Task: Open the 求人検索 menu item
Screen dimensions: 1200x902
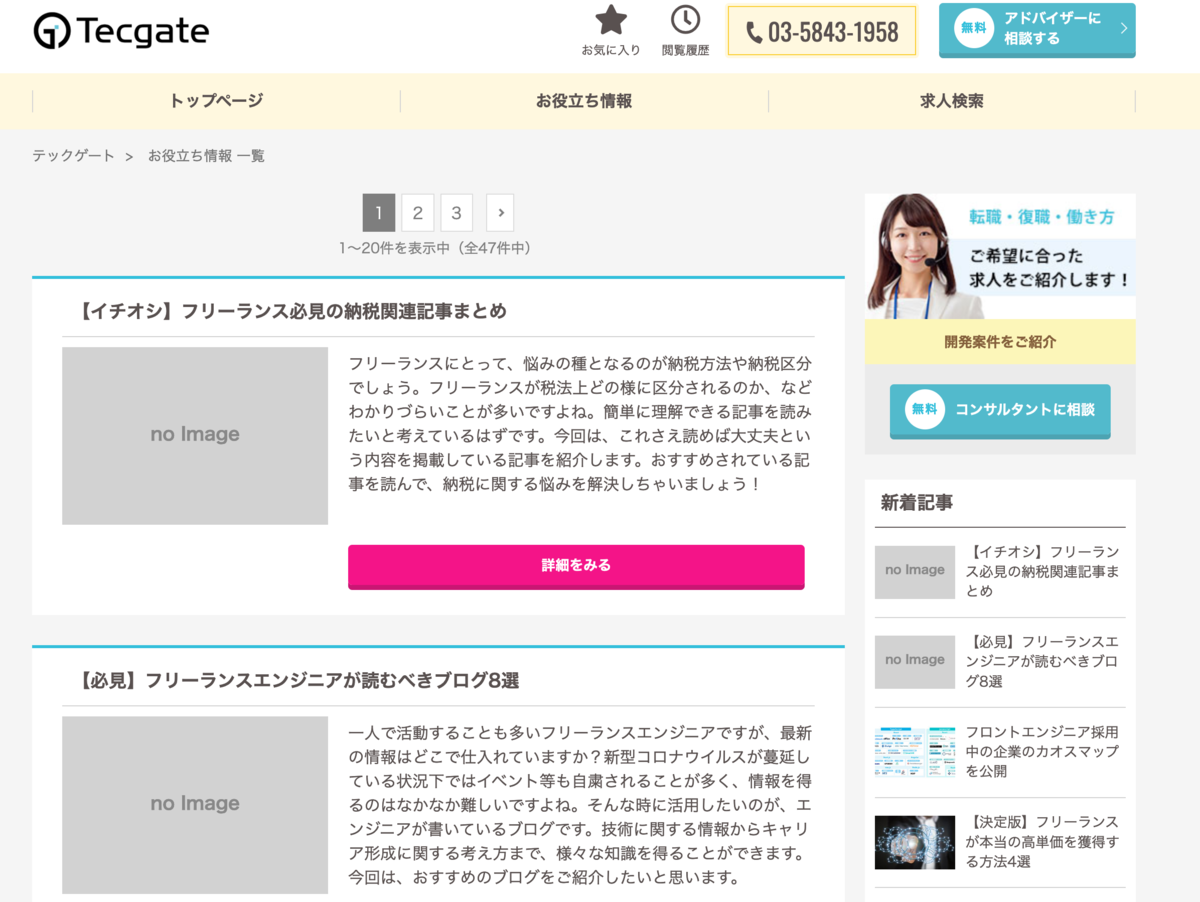Action: tap(952, 101)
